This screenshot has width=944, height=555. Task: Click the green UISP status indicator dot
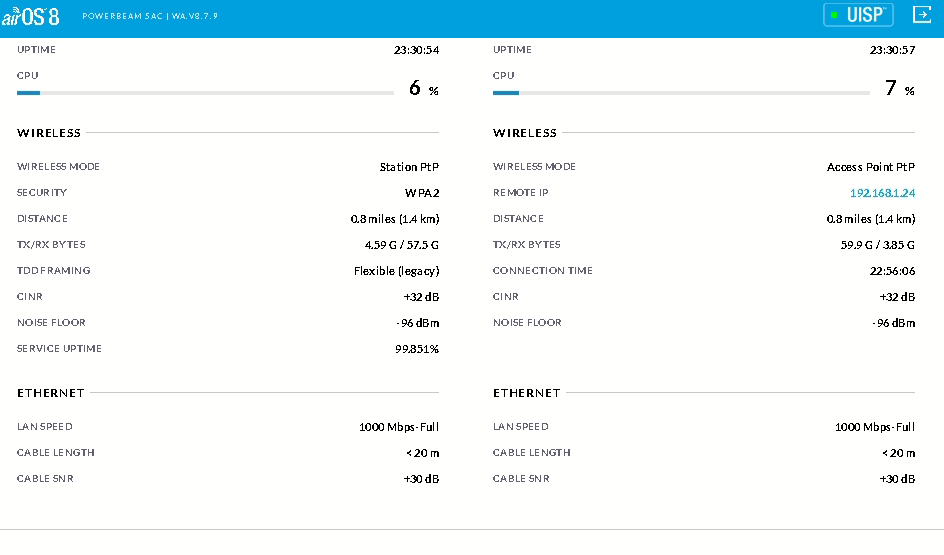(834, 15)
